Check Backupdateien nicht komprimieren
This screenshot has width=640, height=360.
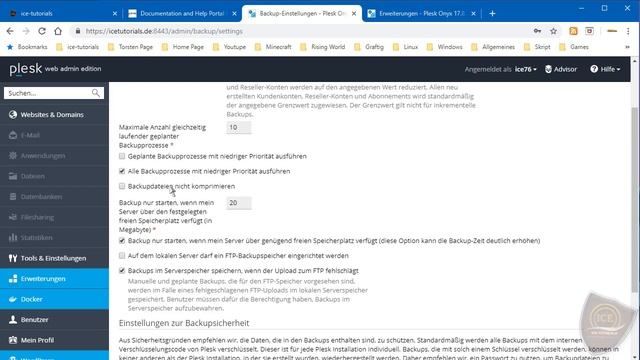[122, 186]
